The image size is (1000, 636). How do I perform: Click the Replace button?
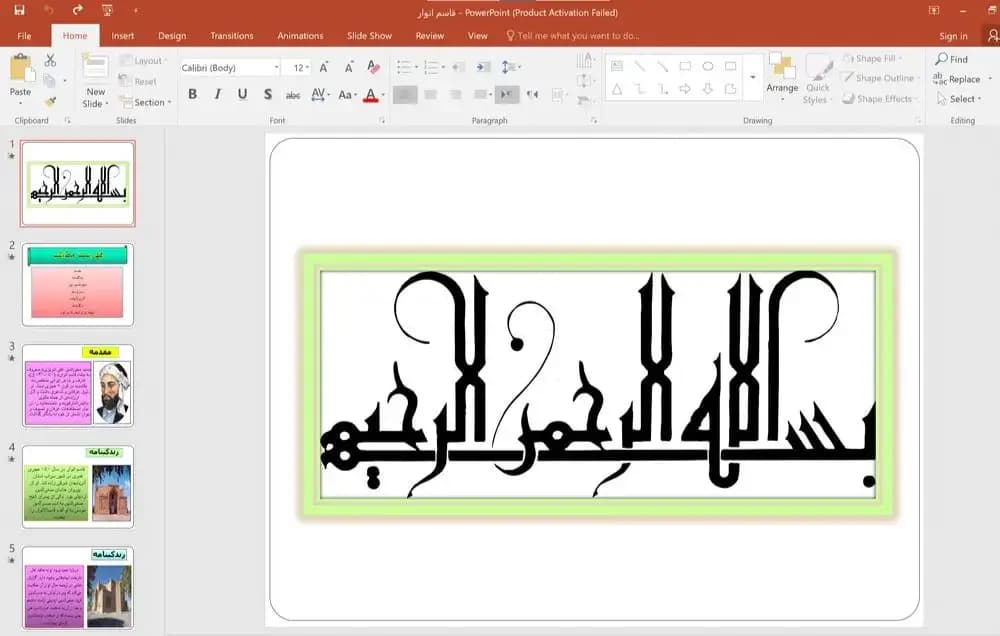[x=957, y=79]
